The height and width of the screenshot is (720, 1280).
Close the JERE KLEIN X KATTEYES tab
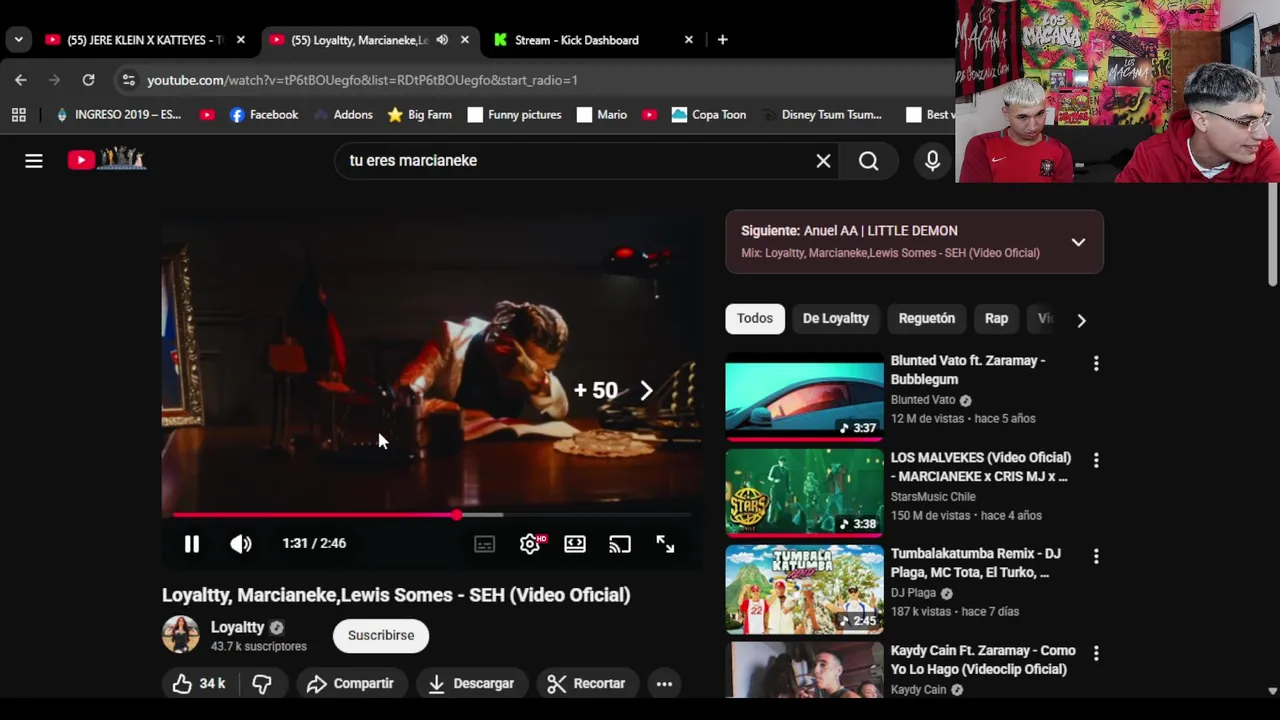(240, 40)
